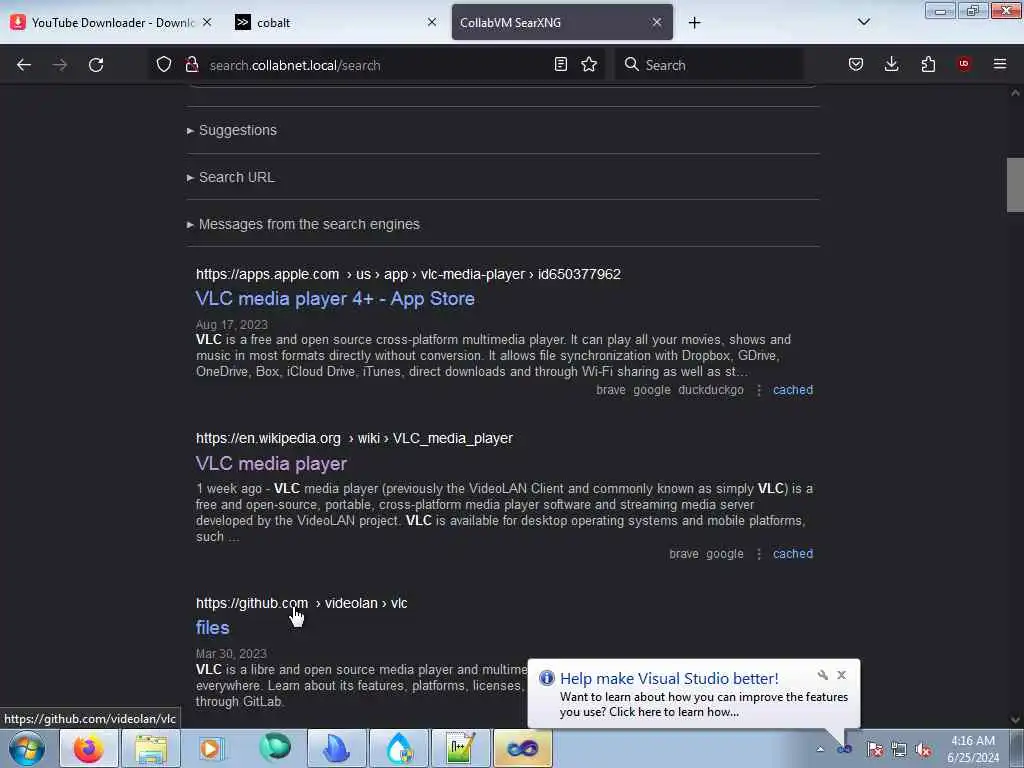Click Firefox icon in taskbar
The height and width of the screenshot is (768, 1024).
coord(89,748)
